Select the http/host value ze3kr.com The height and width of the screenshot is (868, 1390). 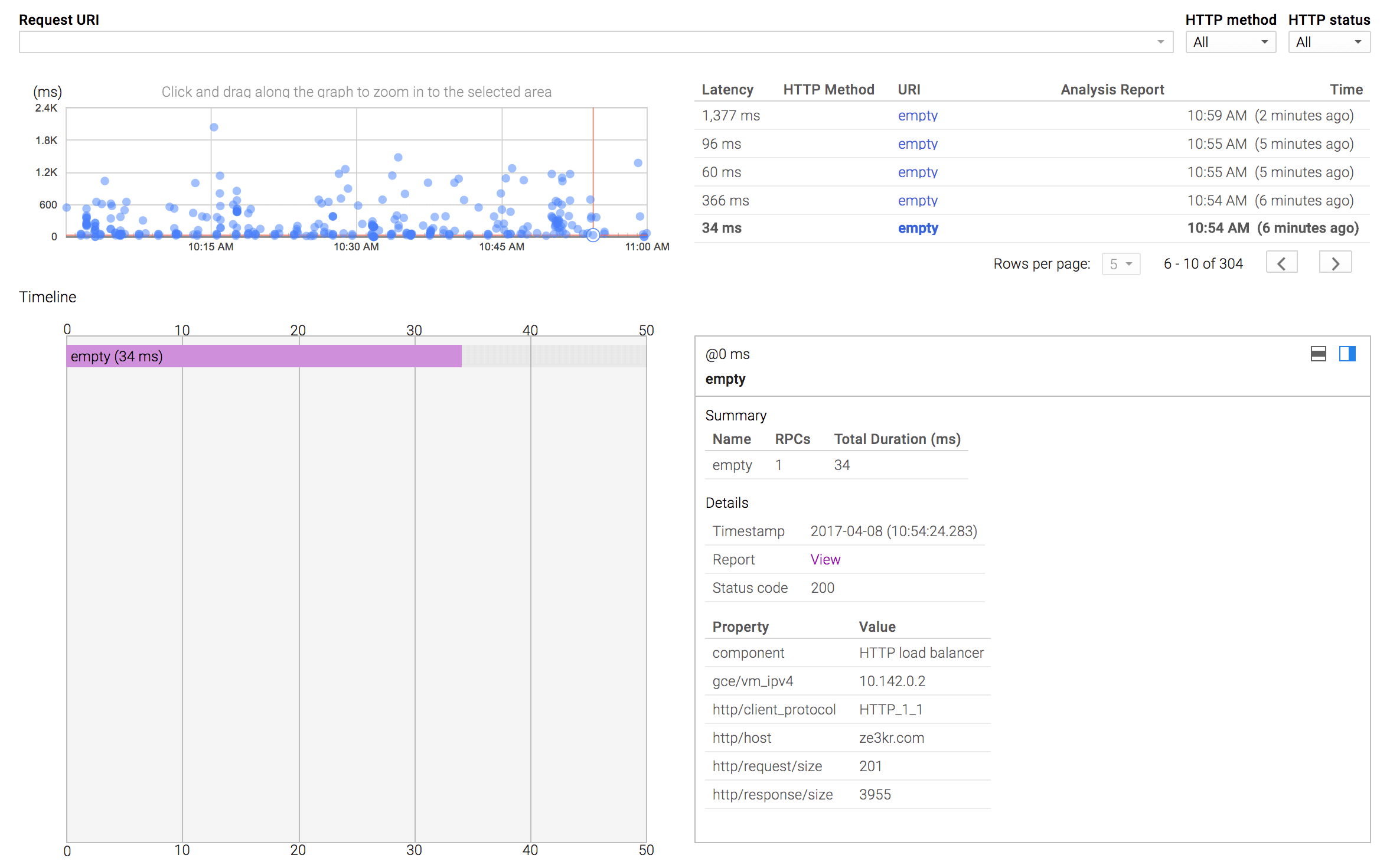[x=891, y=738]
